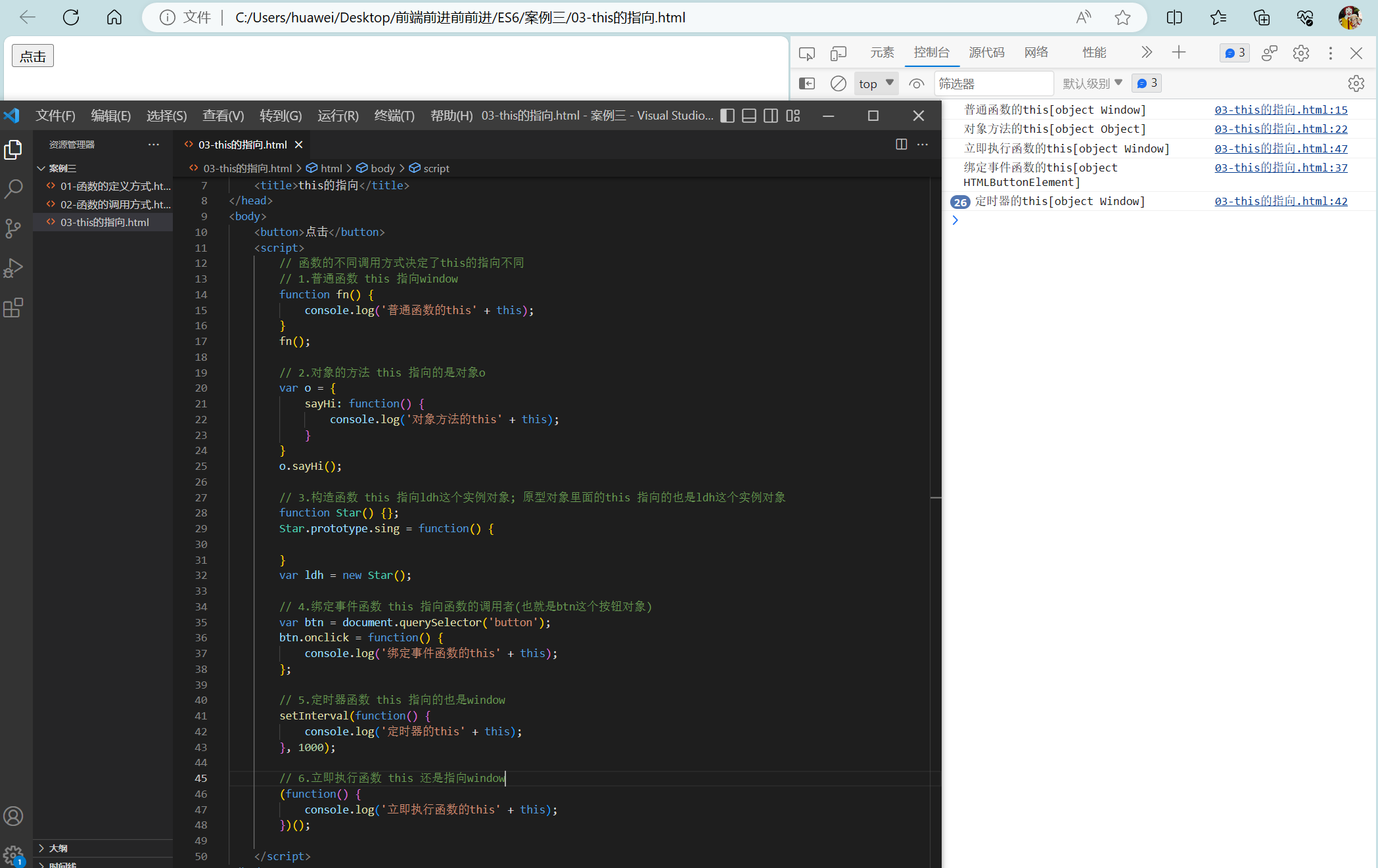This screenshot has height=868, width=1378.
Task: Open source link 03-this的指向.html:22
Action: pyautogui.click(x=1281, y=129)
